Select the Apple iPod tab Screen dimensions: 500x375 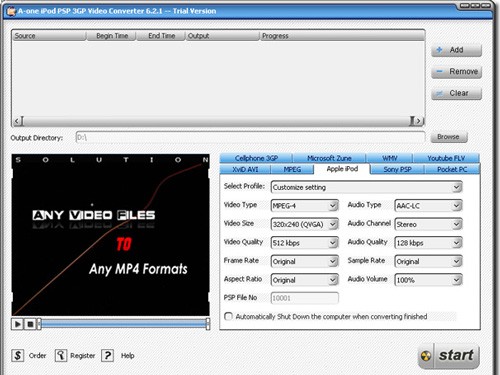click(342, 169)
